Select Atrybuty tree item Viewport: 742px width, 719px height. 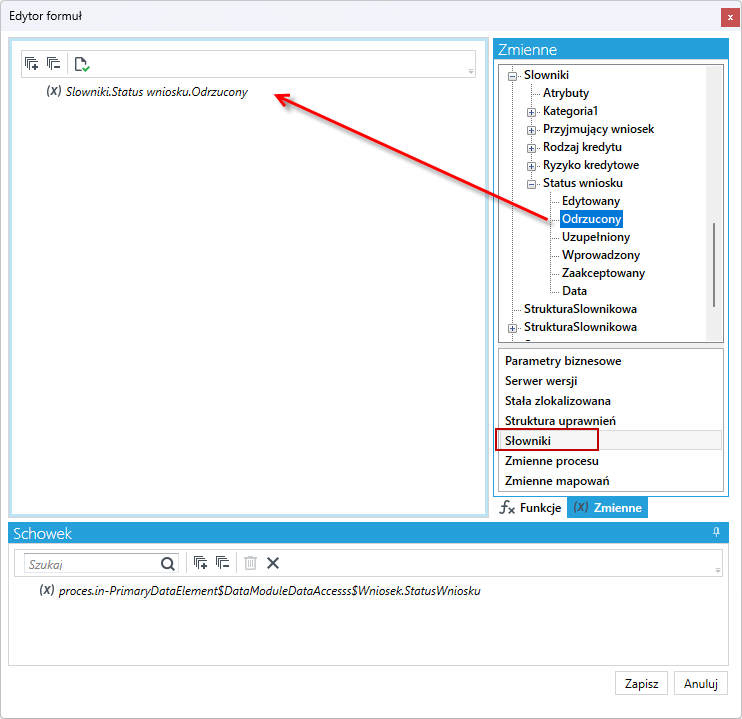(565, 93)
